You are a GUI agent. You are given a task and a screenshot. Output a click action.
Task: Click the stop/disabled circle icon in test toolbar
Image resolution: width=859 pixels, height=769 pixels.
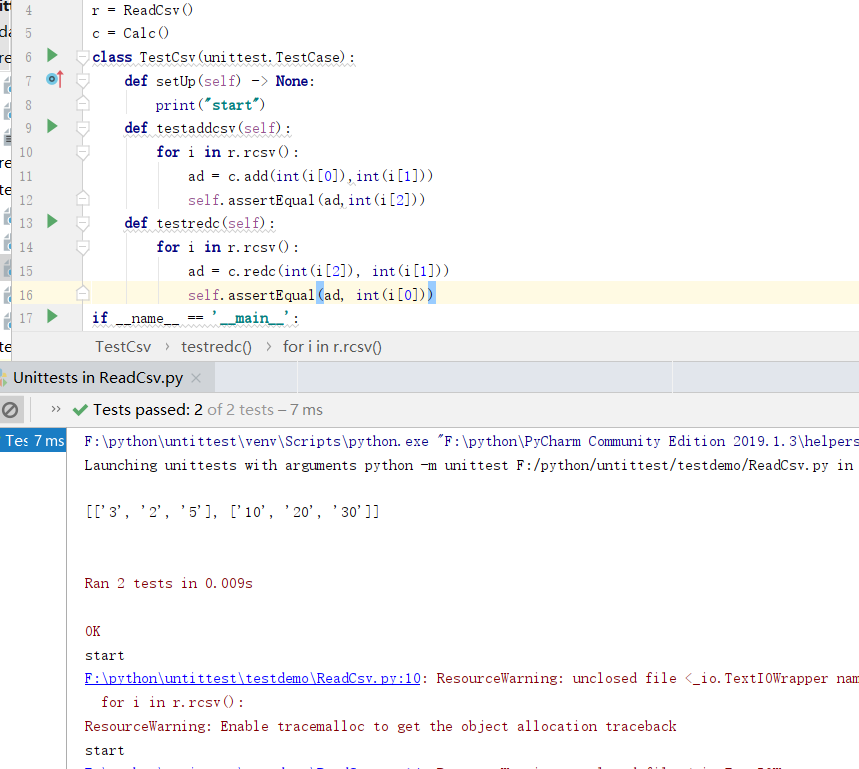point(10,410)
